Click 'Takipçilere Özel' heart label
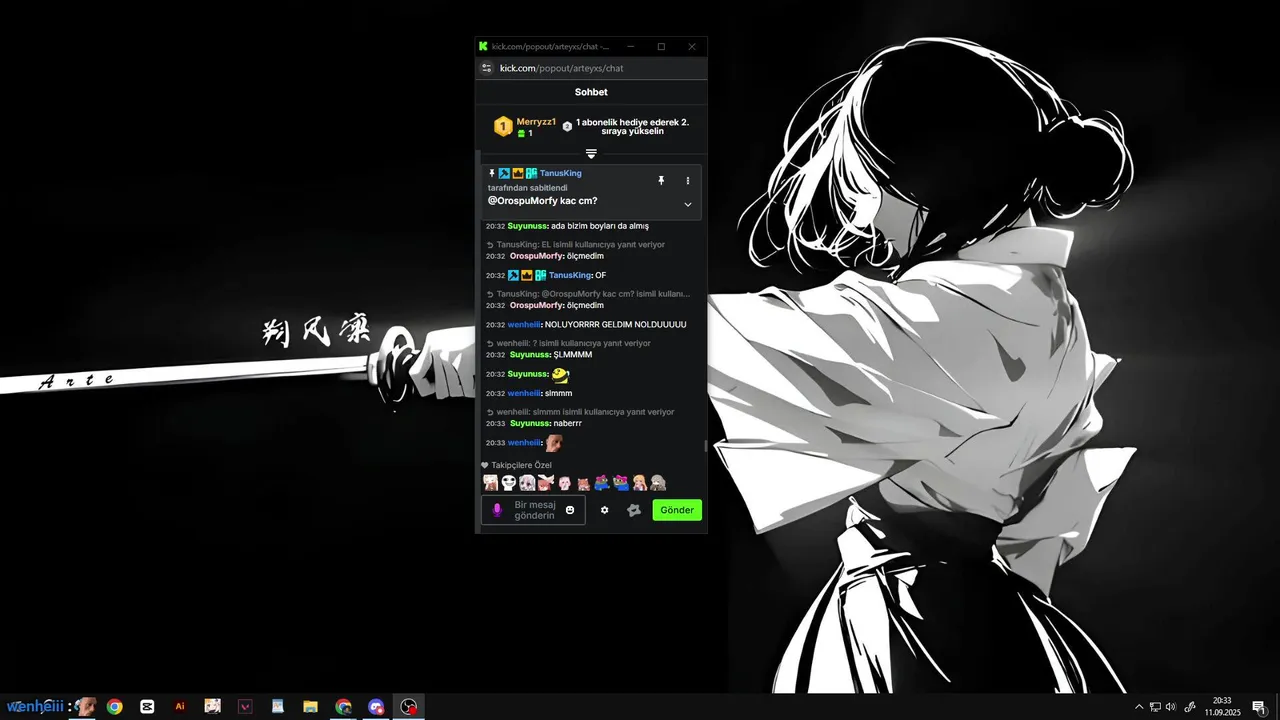Image resolution: width=1280 pixels, height=720 pixels. tap(516, 465)
